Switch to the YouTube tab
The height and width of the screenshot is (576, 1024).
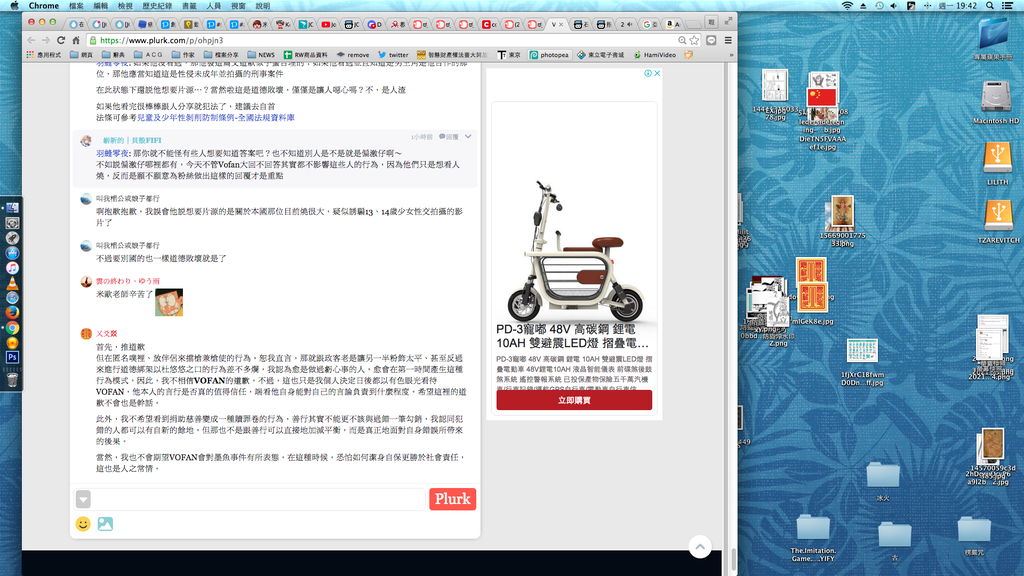[328, 24]
